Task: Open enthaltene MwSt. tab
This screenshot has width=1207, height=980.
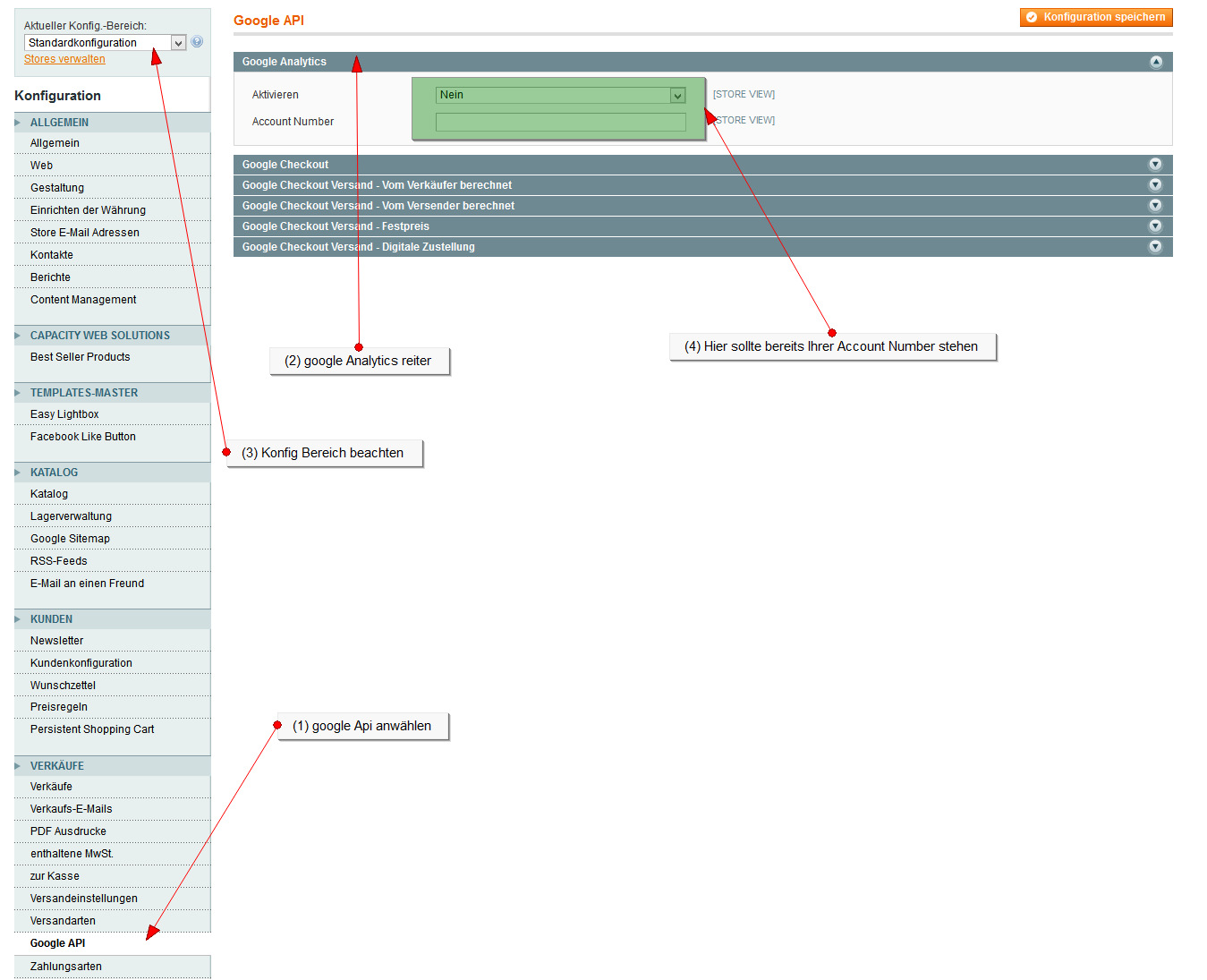Action: click(x=112, y=854)
